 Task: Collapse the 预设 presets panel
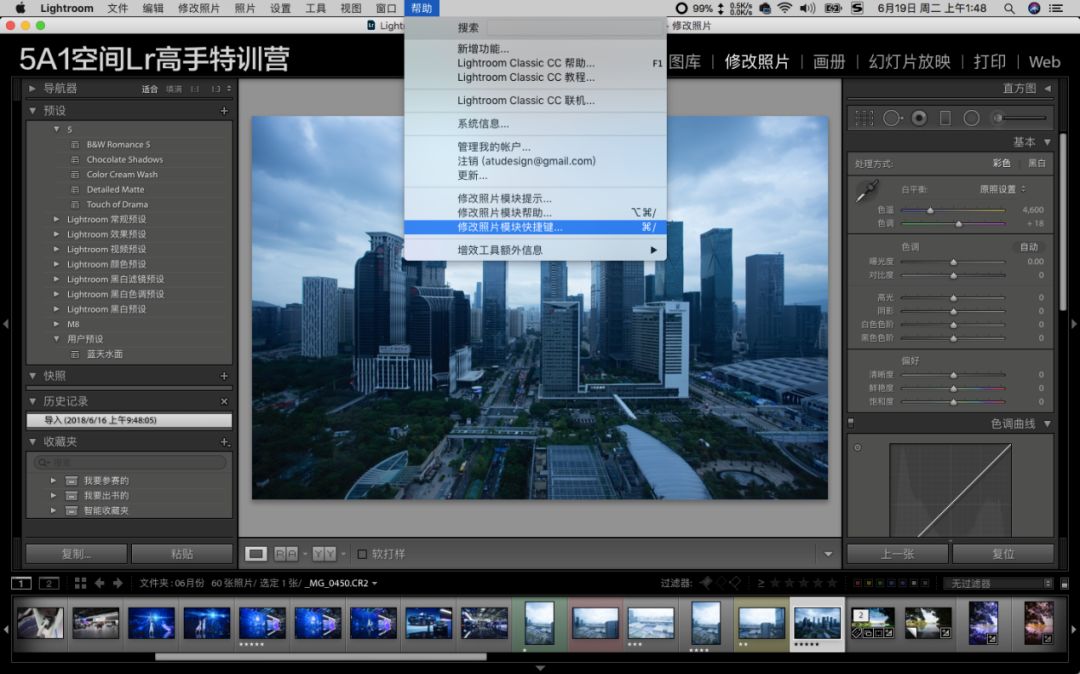pyautogui.click(x=32, y=110)
